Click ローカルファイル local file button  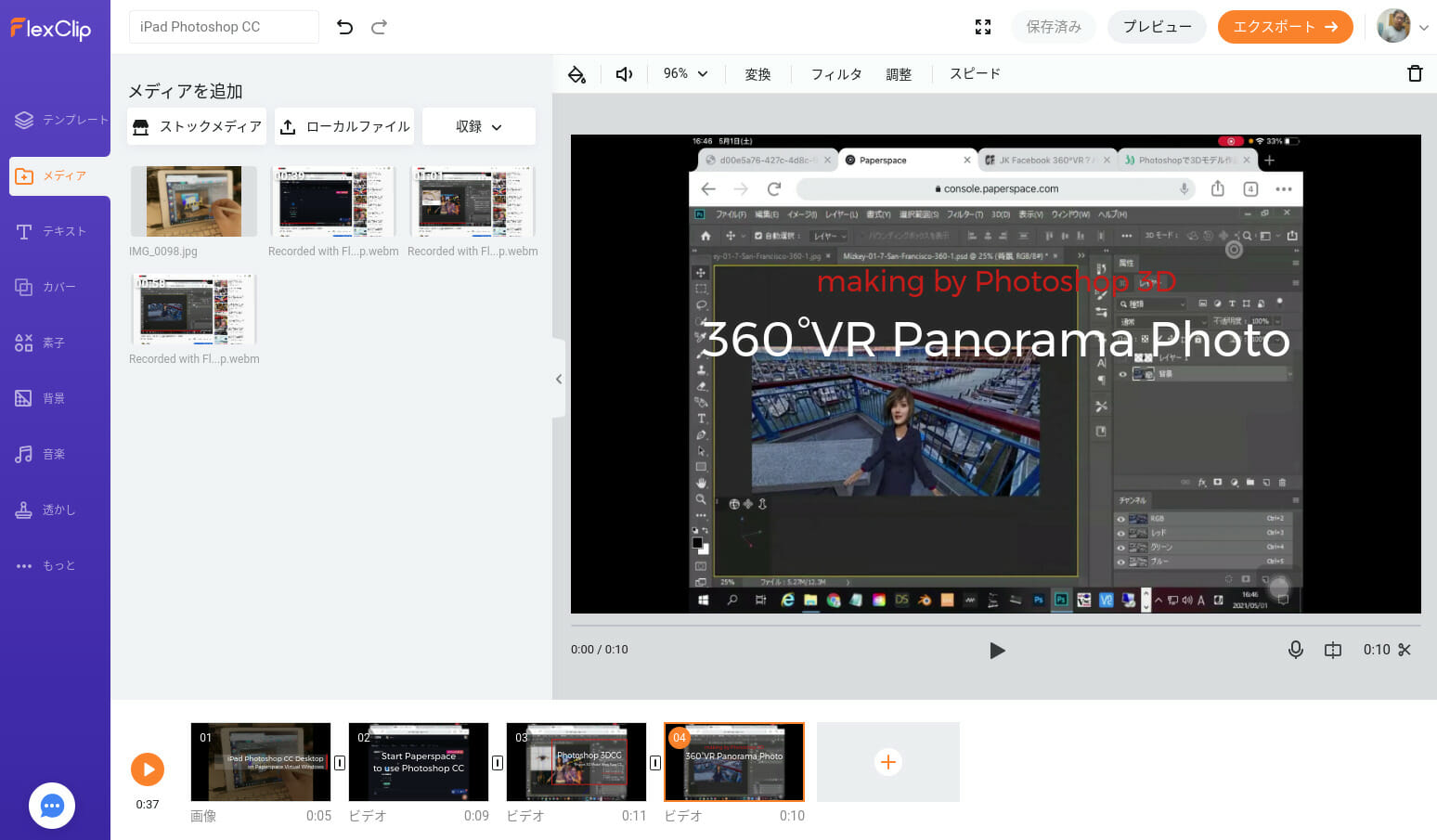(x=344, y=126)
